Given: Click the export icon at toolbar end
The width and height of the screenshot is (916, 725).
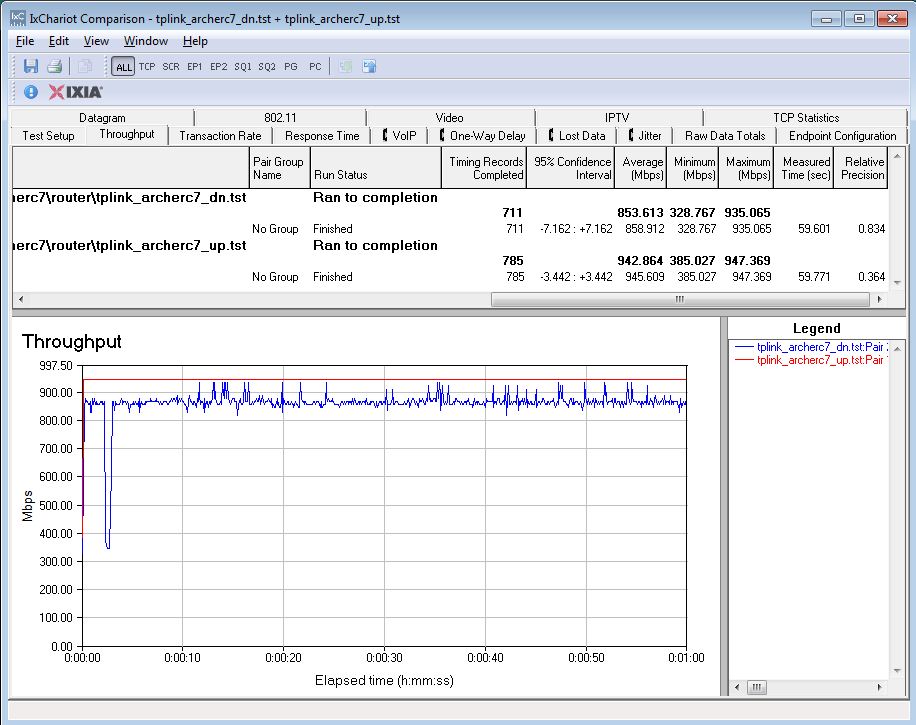Looking at the screenshot, I should click(369, 66).
